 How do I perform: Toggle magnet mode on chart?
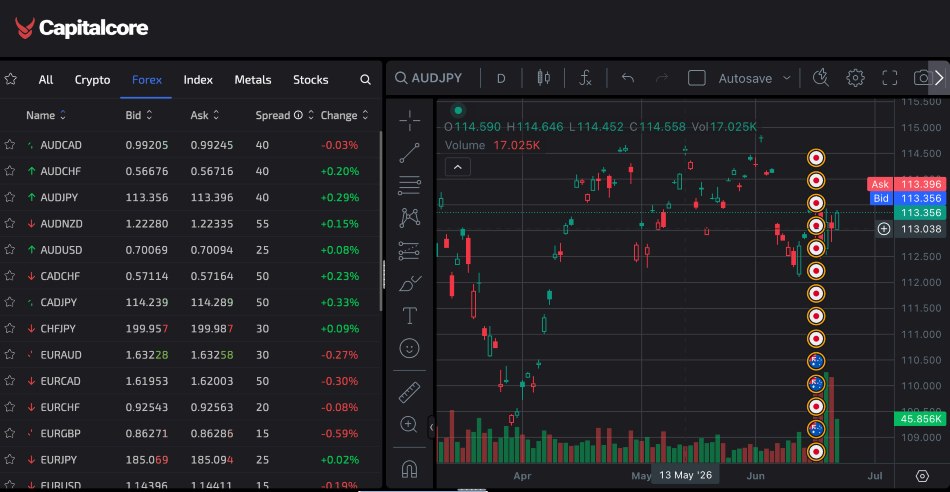[410, 468]
